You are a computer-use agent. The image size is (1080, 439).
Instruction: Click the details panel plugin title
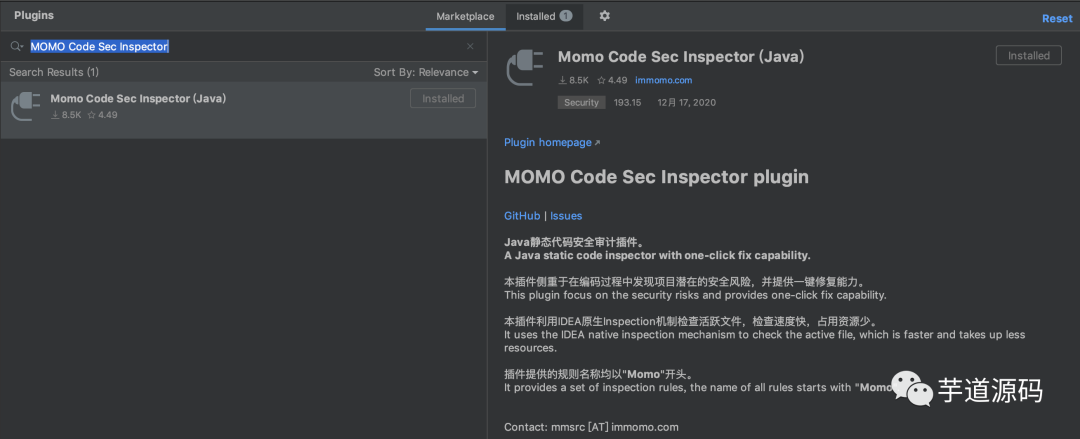point(681,57)
